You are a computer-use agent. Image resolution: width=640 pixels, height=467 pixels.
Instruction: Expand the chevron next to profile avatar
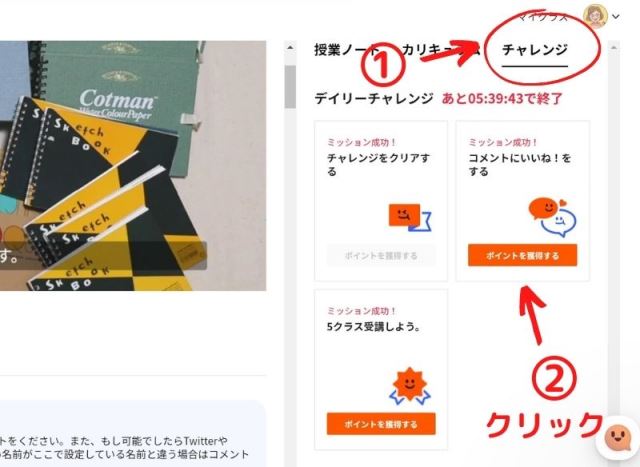(616, 17)
